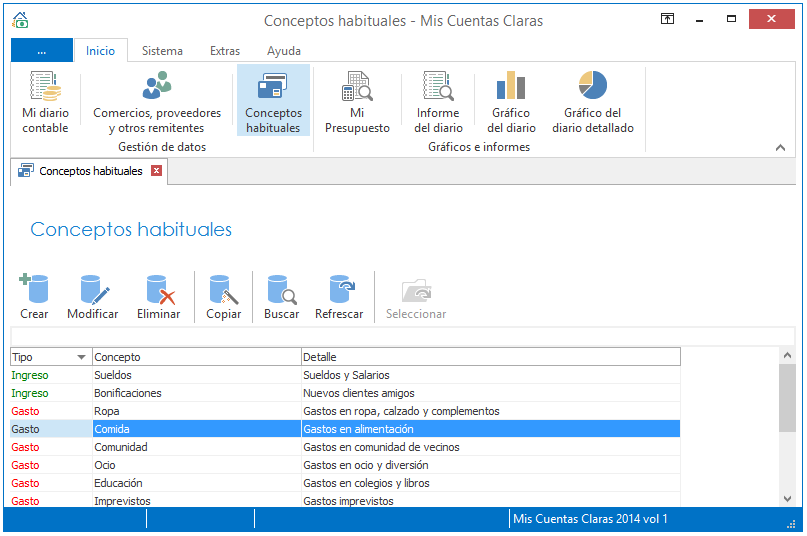Click 'Nuevos clientes amigos' detail cell
Viewport: 807px width, 536px height.
[490, 393]
